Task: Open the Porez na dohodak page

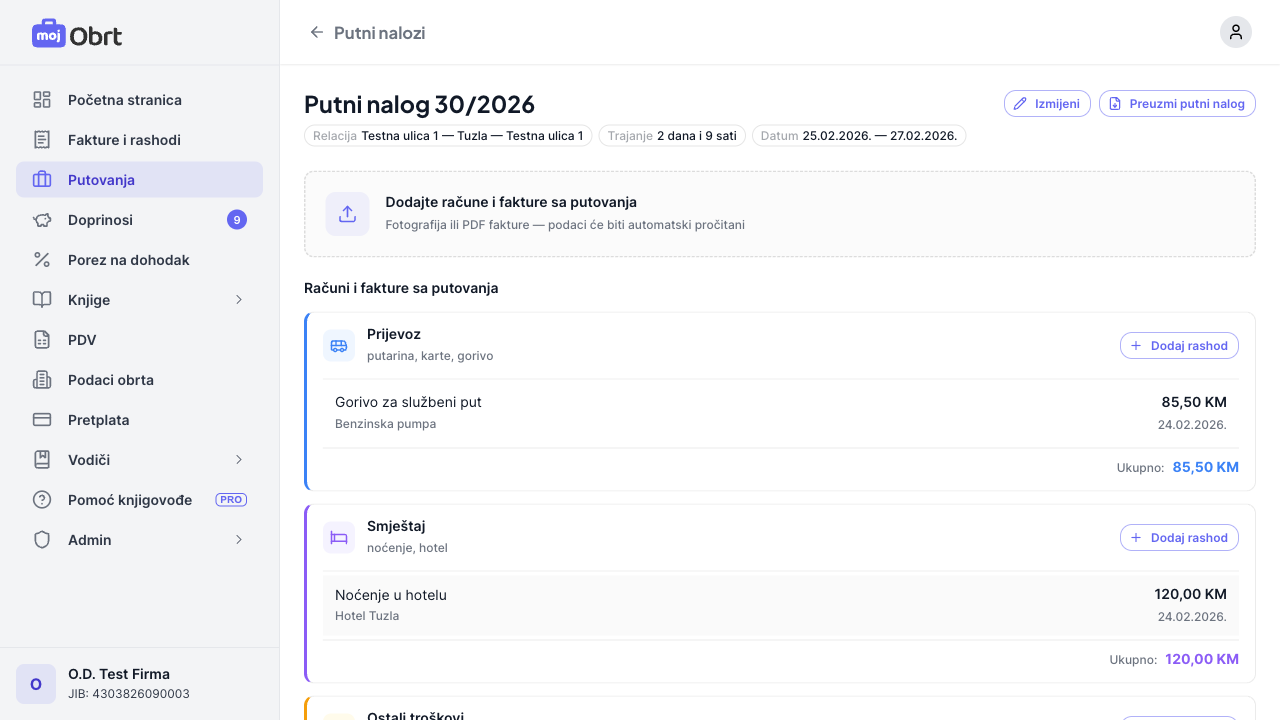Action: coord(128,260)
